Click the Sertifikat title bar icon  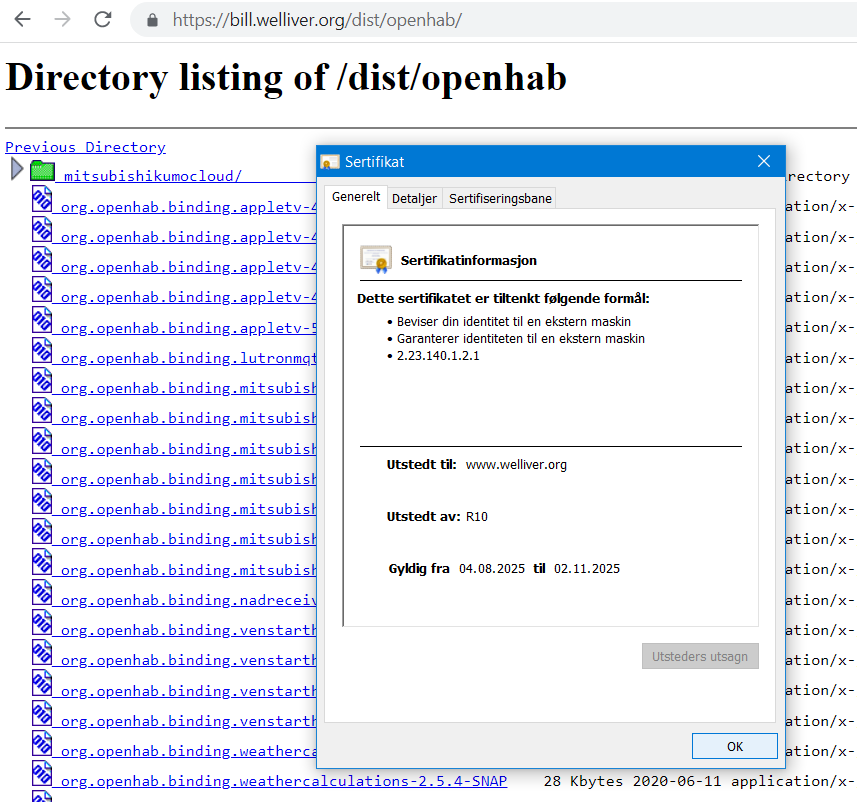coord(327,161)
